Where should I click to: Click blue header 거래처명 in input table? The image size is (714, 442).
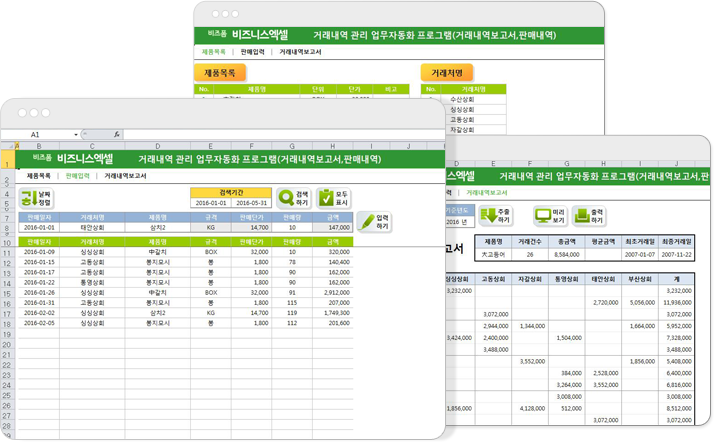pyautogui.click(x=92, y=218)
